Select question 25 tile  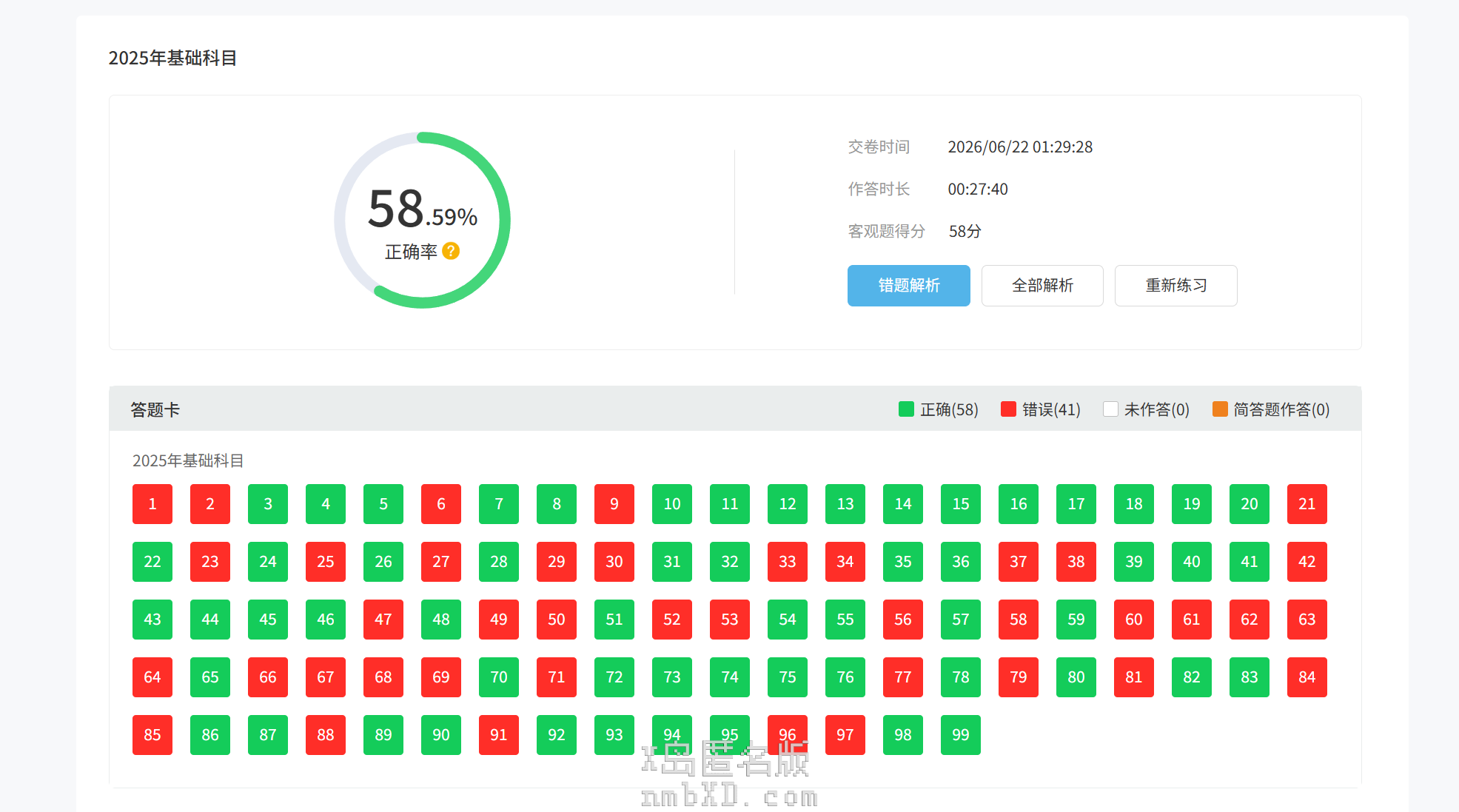[326, 562]
